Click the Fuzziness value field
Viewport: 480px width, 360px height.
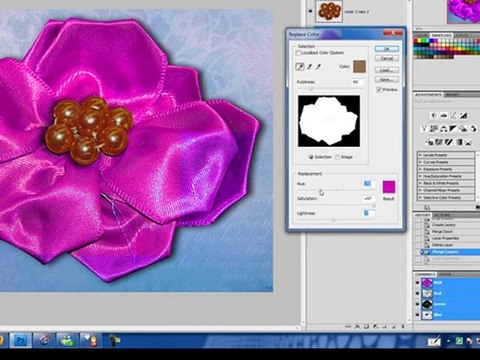(x=358, y=82)
